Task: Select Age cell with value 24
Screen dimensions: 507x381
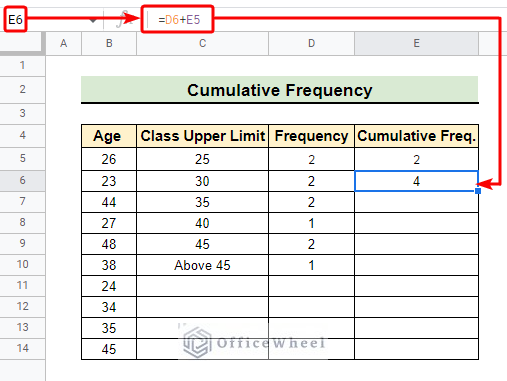Action: [109, 286]
